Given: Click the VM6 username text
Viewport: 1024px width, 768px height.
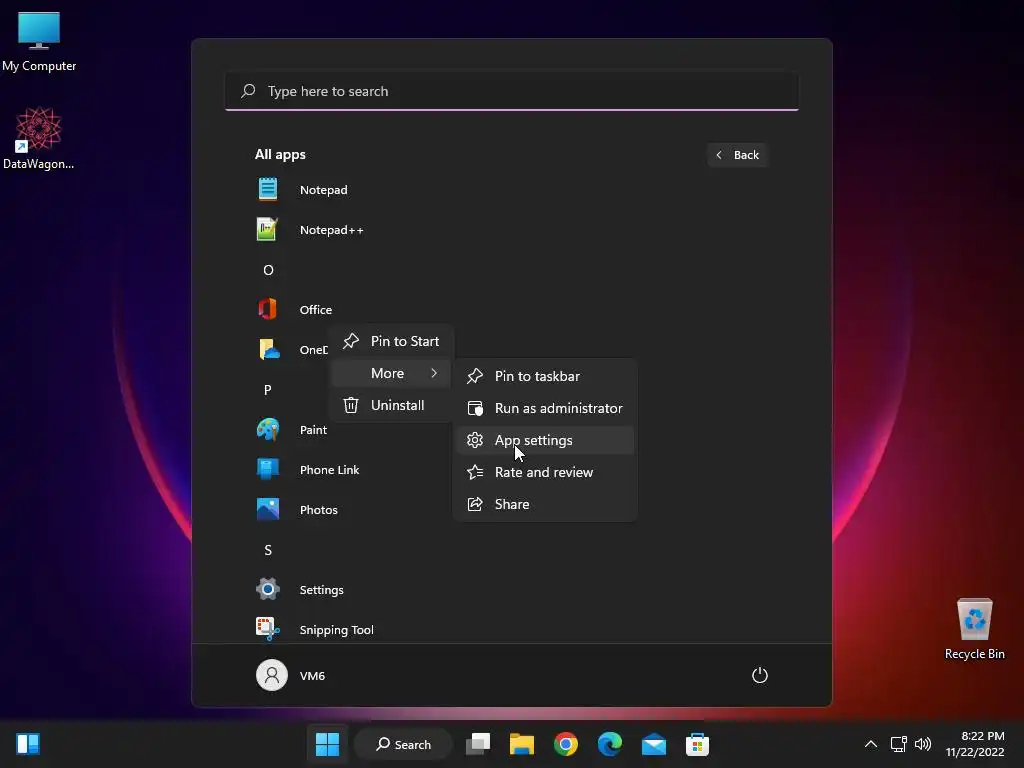Looking at the screenshot, I should 312,676.
